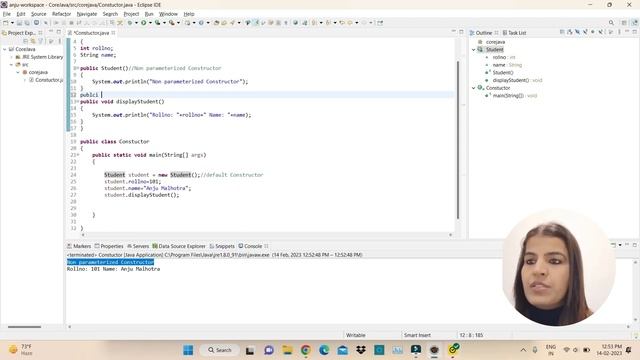Open the Refactor menu
This screenshot has width=640, height=360.
(61, 14)
